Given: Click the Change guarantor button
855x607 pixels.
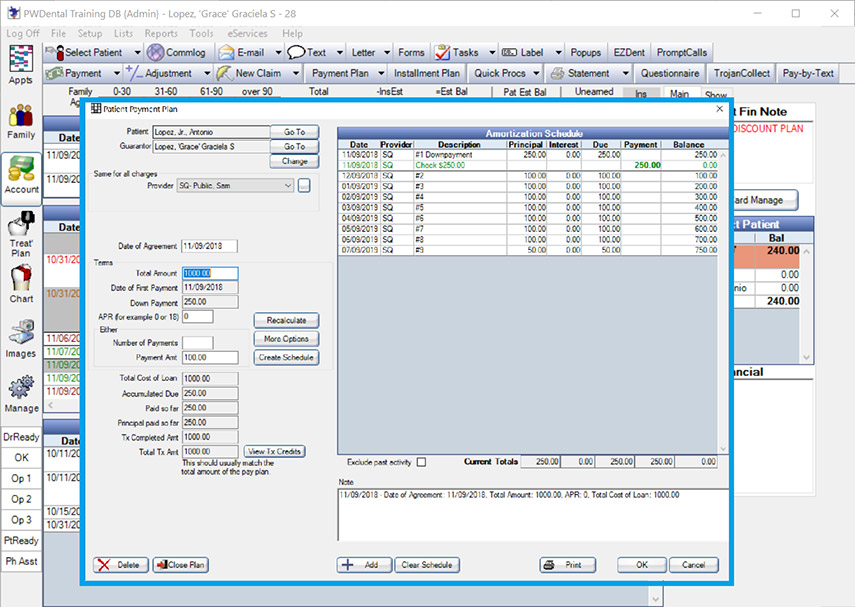Looking at the screenshot, I should pyautogui.click(x=294, y=161).
